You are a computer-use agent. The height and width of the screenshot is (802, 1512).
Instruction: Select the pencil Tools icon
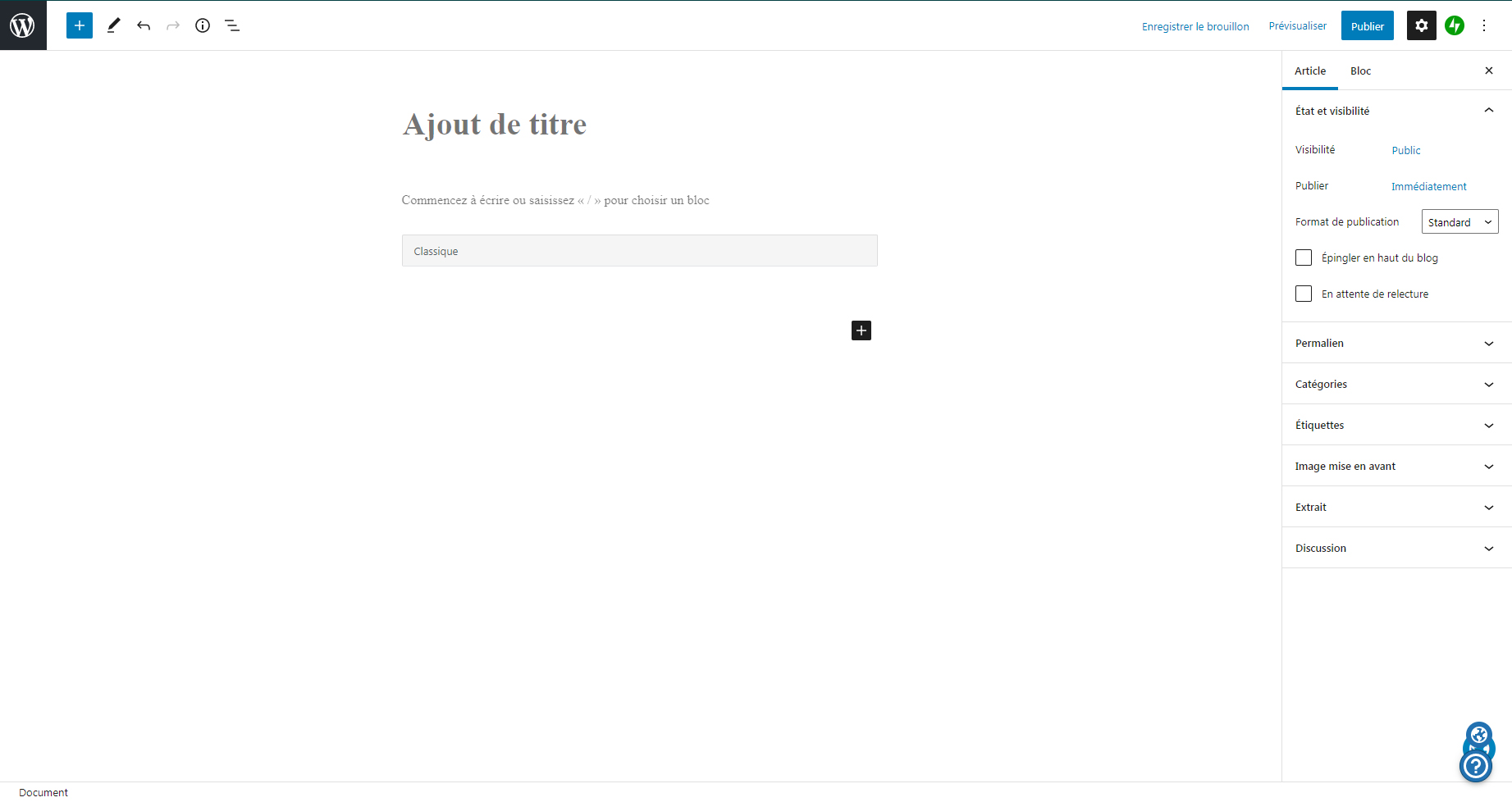[114, 25]
